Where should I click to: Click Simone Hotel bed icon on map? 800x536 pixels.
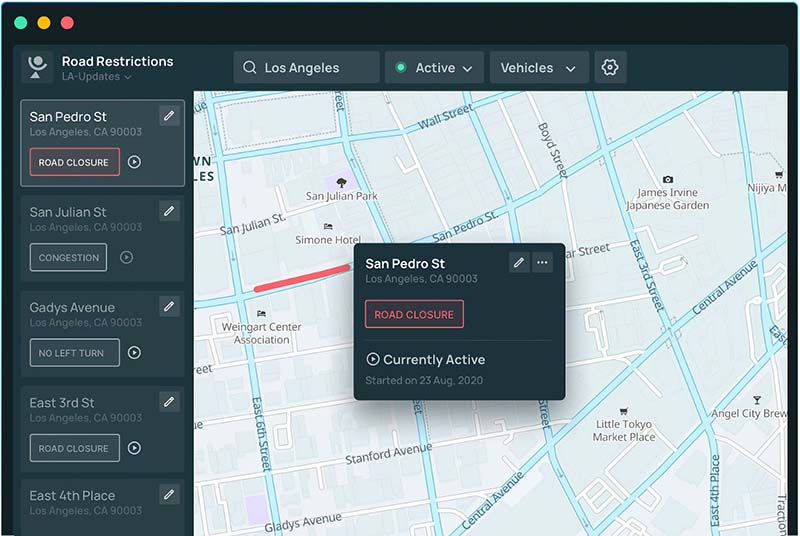(328, 226)
